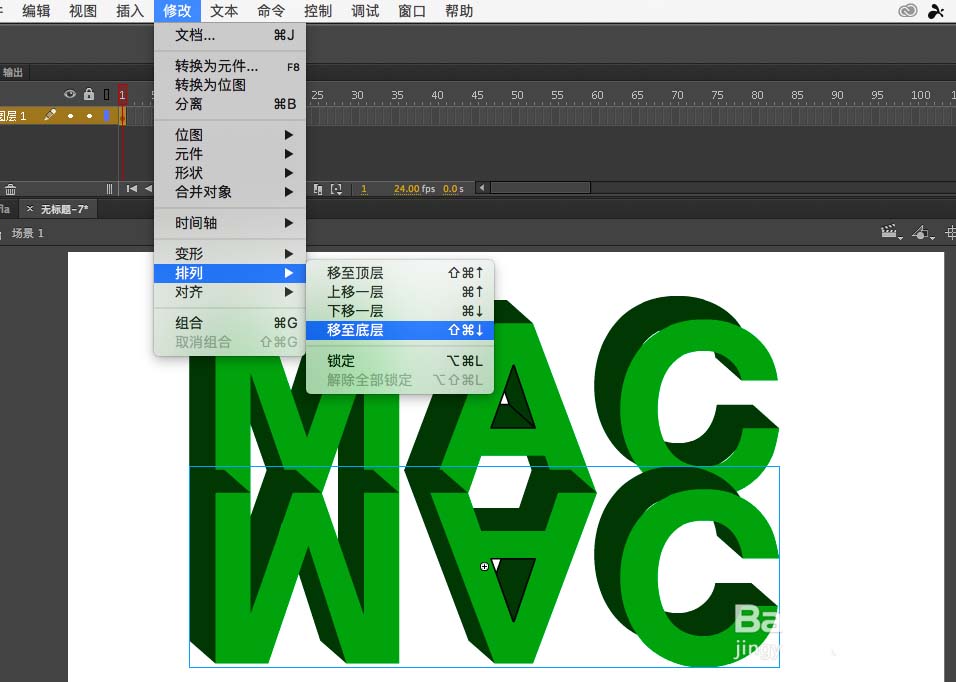Viewport: 956px width, 682px height.
Task: Select 转换为元件... menu entry
Action: click(x=229, y=65)
